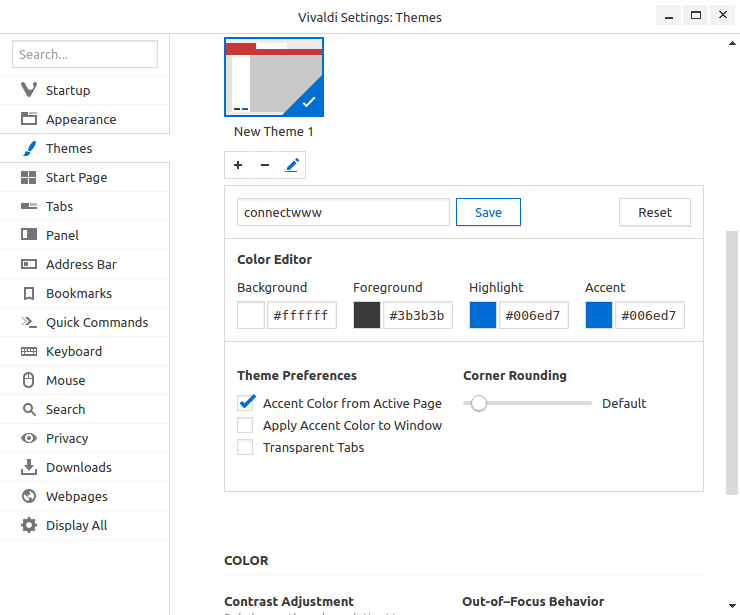740x615 pixels.
Task: Click the Appearance window icon
Action: (29, 119)
